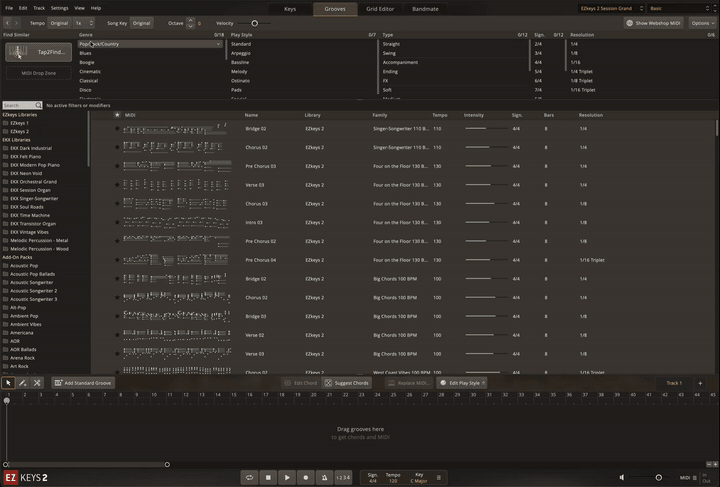Stop playback
Viewport: 720px width, 487px height.
pos(268,477)
